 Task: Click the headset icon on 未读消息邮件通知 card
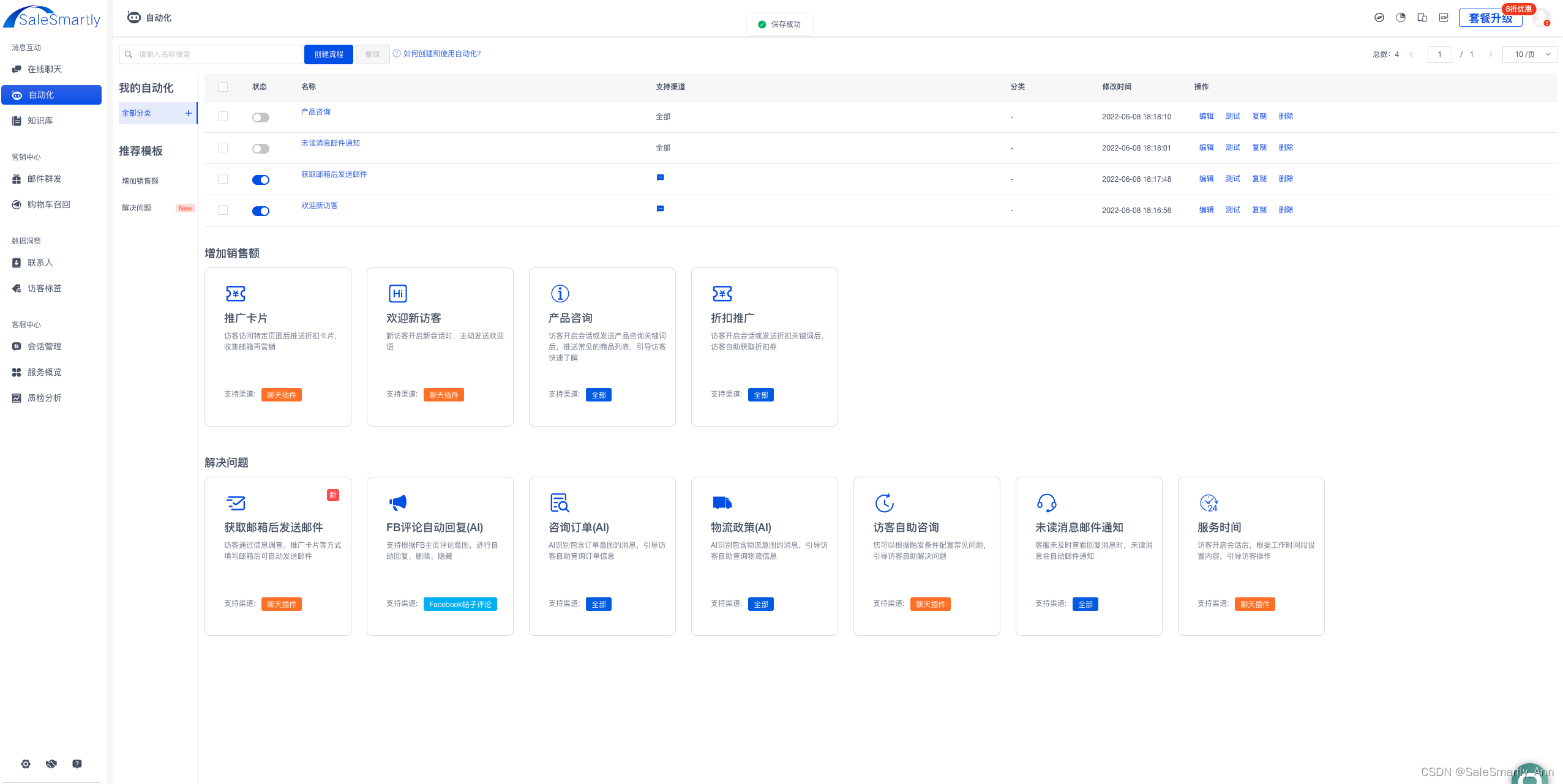pos(1047,503)
